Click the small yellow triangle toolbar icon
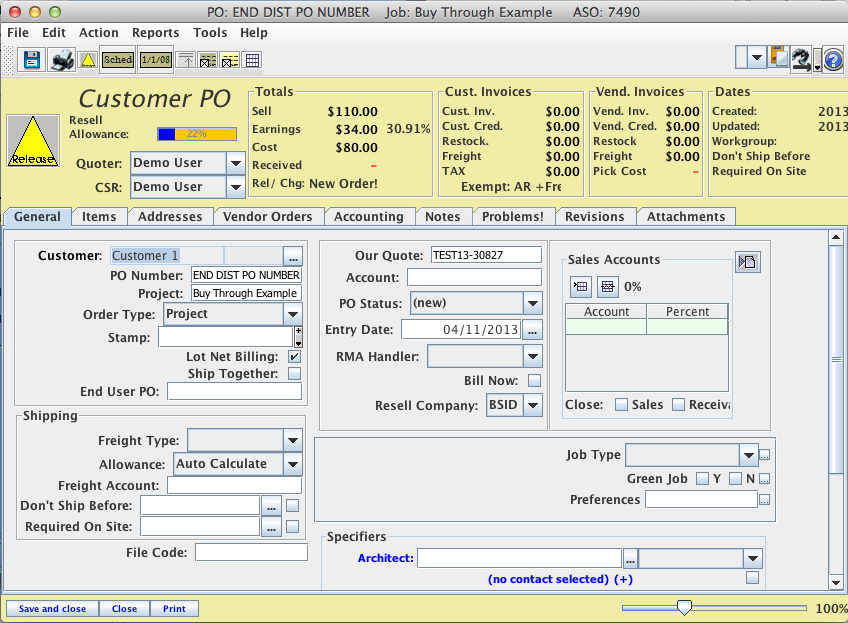The image size is (848, 623). coord(88,60)
